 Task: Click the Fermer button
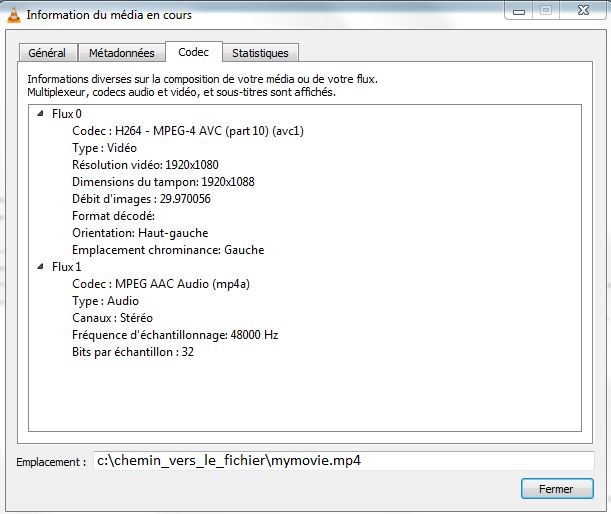point(557,489)
